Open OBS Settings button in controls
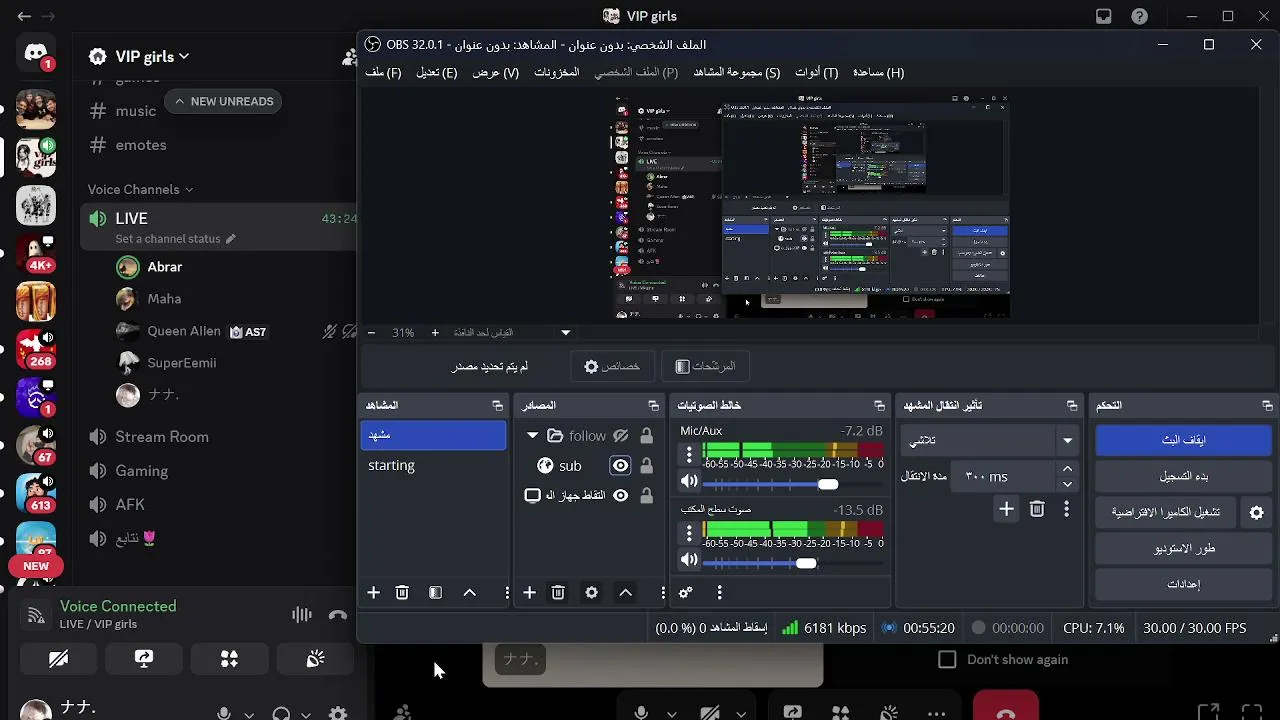The height and width of the screenshot is (720, 1280). tap(1183, 584)
